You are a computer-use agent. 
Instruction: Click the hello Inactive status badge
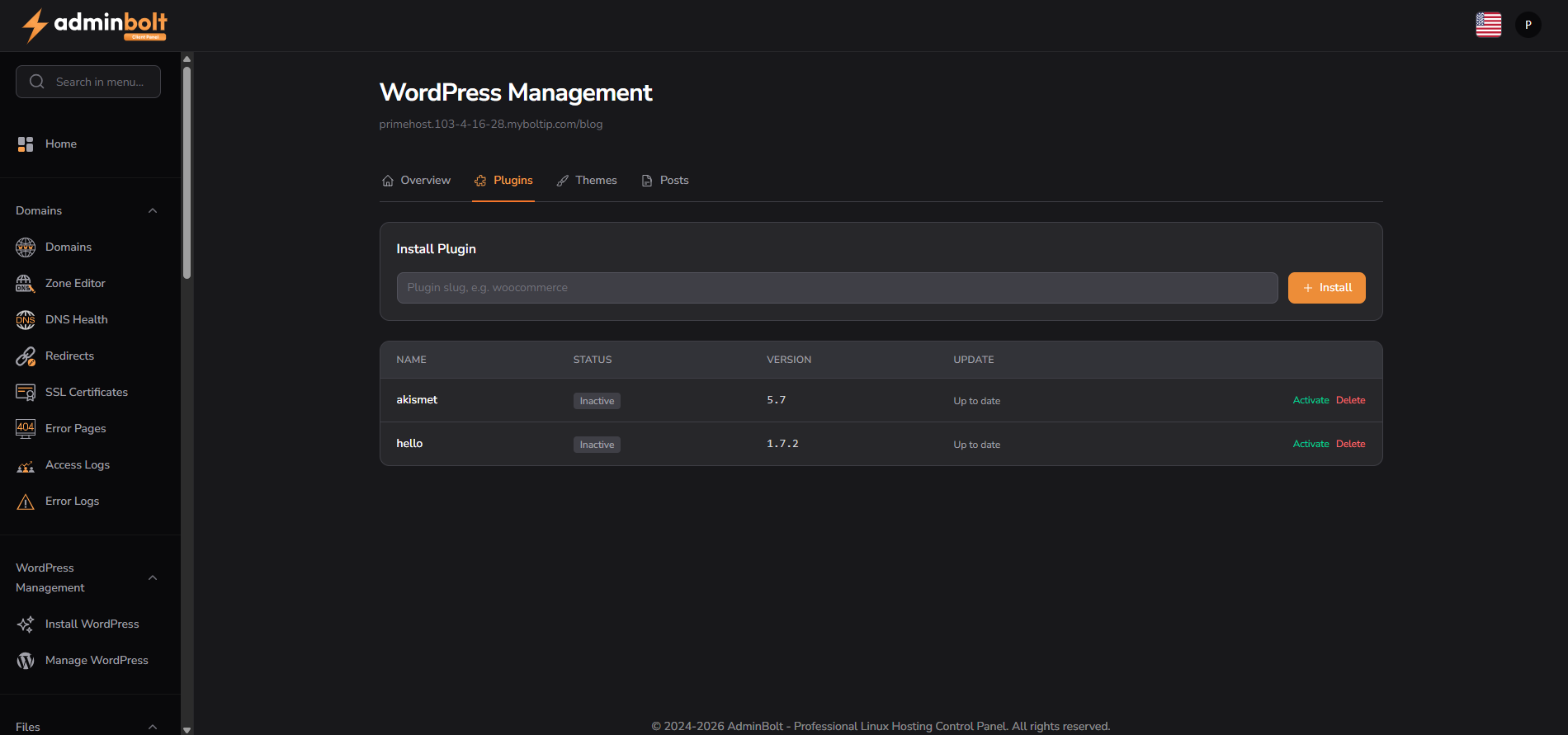tap(597, 445)
